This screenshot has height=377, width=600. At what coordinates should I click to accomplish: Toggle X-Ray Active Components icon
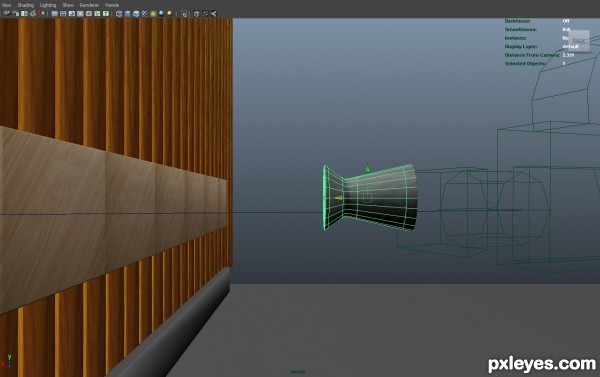[205, 14]
